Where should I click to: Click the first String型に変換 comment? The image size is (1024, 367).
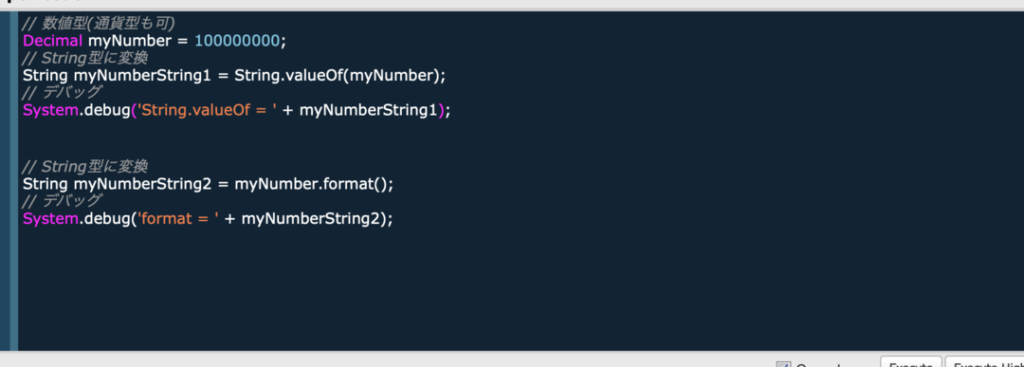(85, 59)
